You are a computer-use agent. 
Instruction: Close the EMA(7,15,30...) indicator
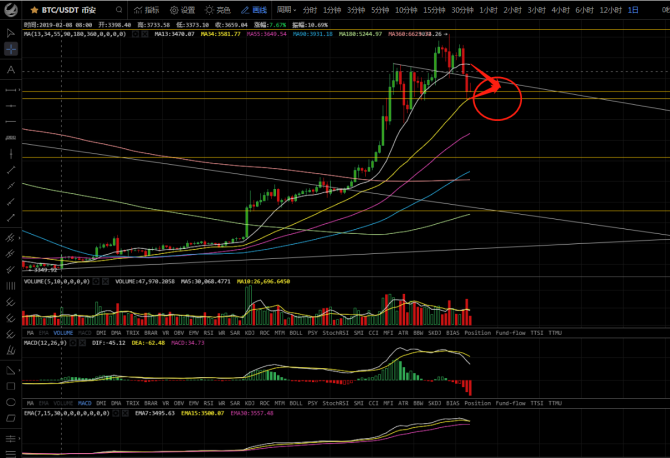click(125, 414)
